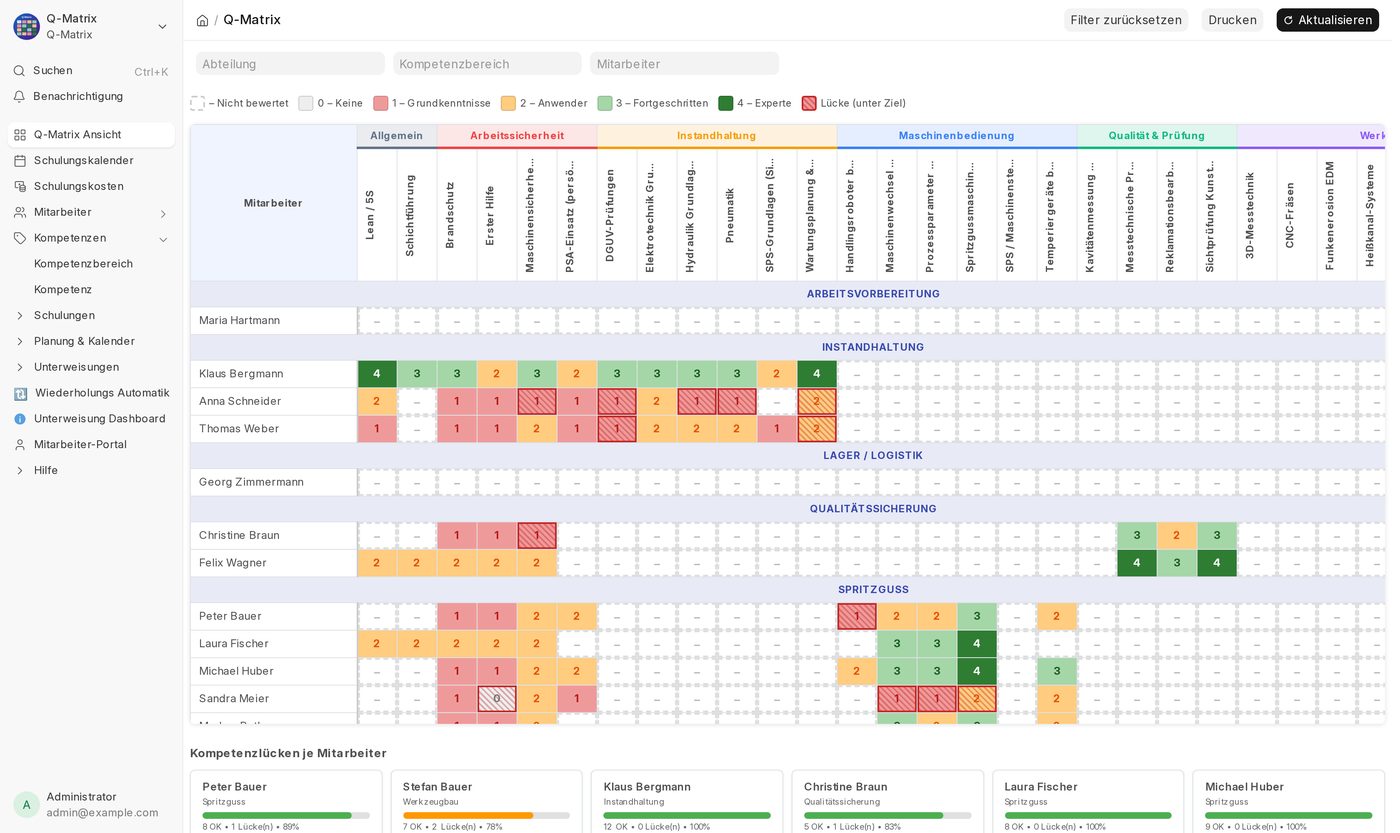
Task: Click the Unterweisung Dashboard info icon
Action: click(20, 419)
